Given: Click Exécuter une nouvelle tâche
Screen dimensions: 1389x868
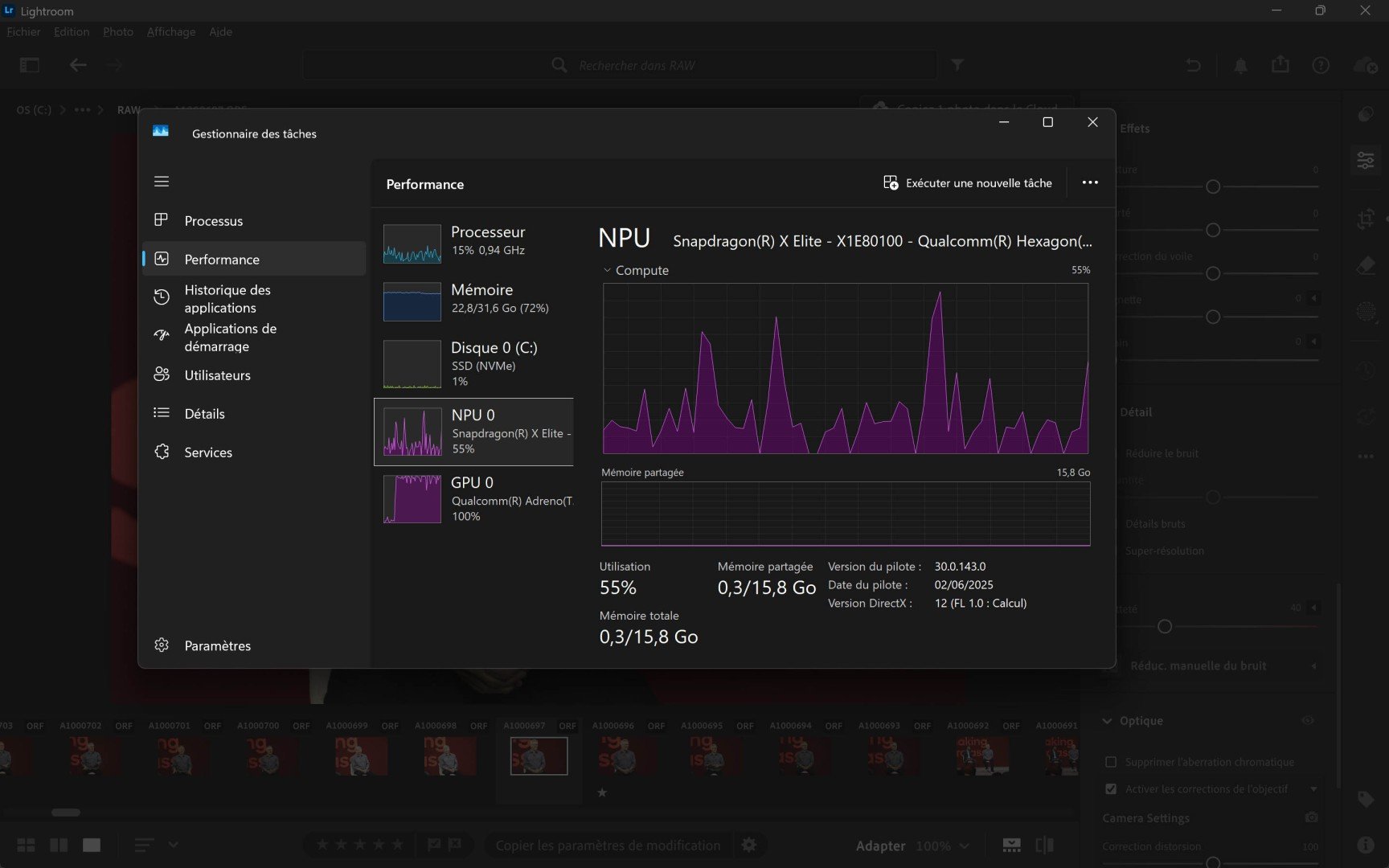Looking at the screenshot, I should click(x=968, y=183).
